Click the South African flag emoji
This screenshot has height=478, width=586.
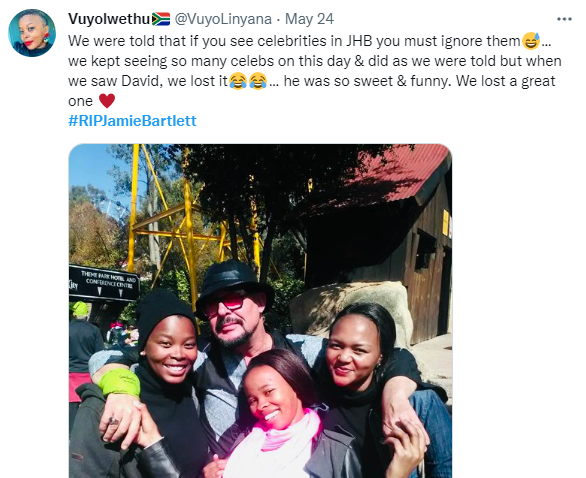tap(161, 19)
